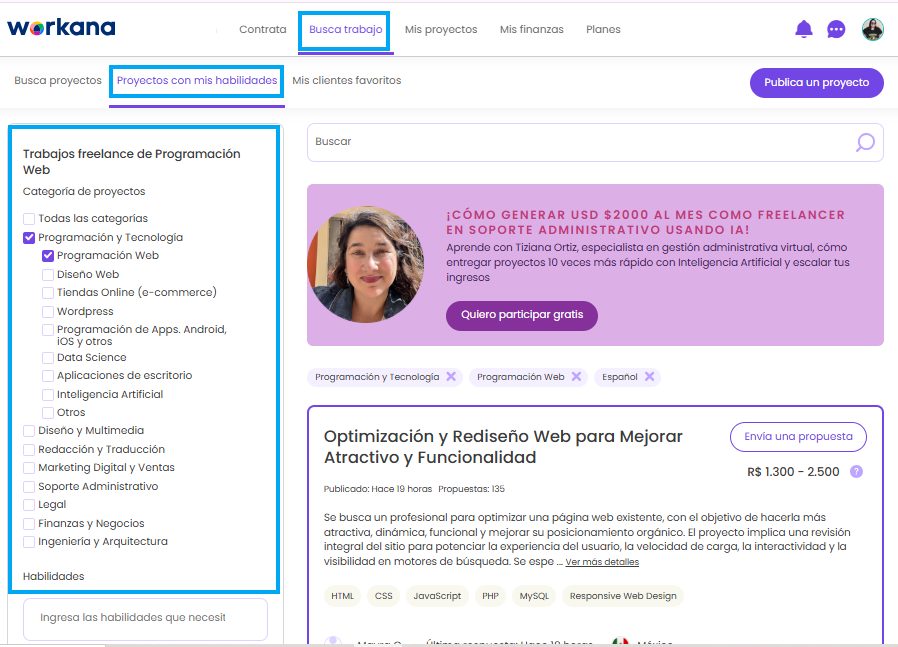The width and height of the screenshot is (898, 647).
Task: Check the Ingeniería y Arquitectura checkbox
Action: (29, 542)
